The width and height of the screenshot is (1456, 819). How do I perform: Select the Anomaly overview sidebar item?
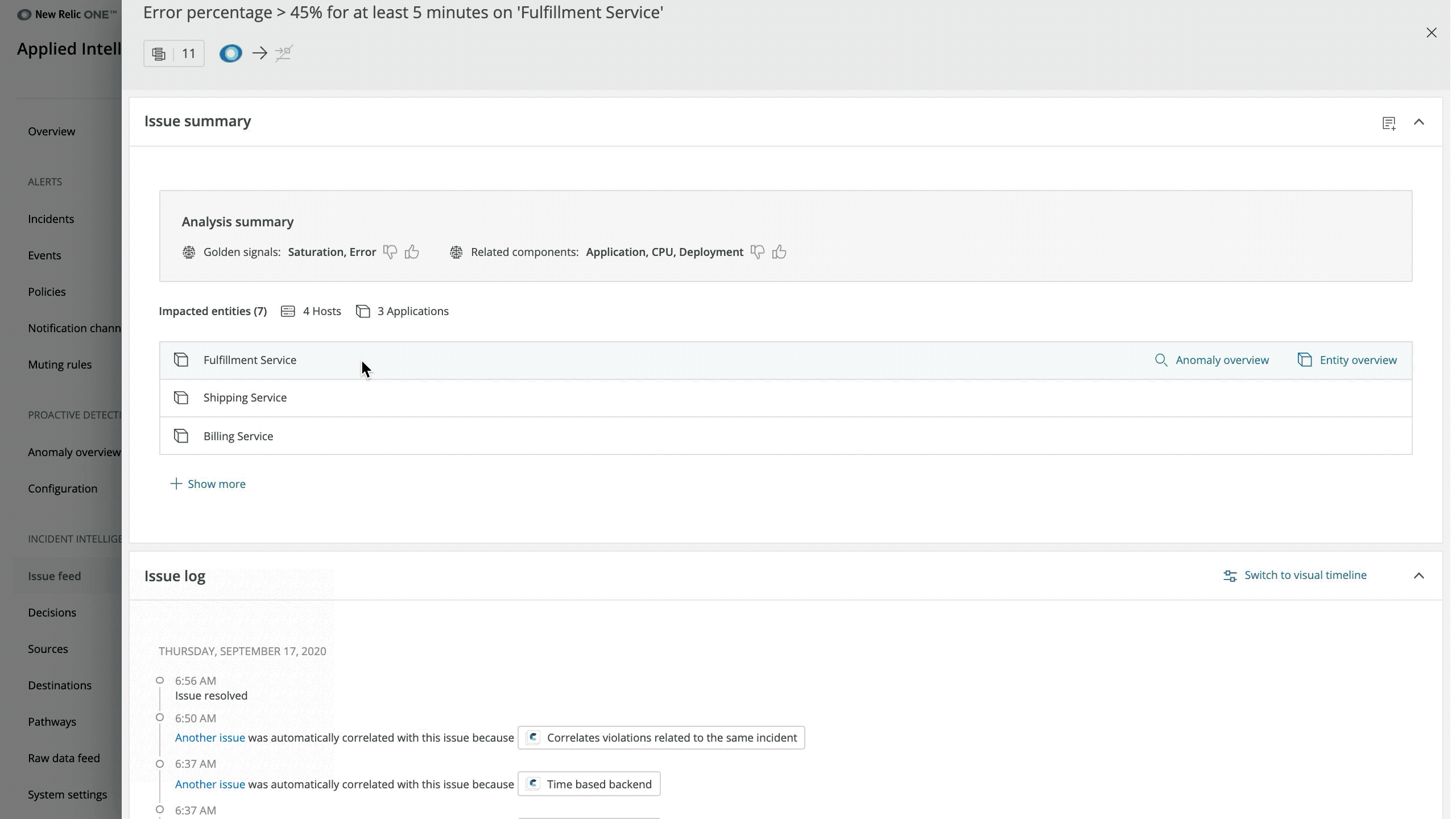click(74, 451)
